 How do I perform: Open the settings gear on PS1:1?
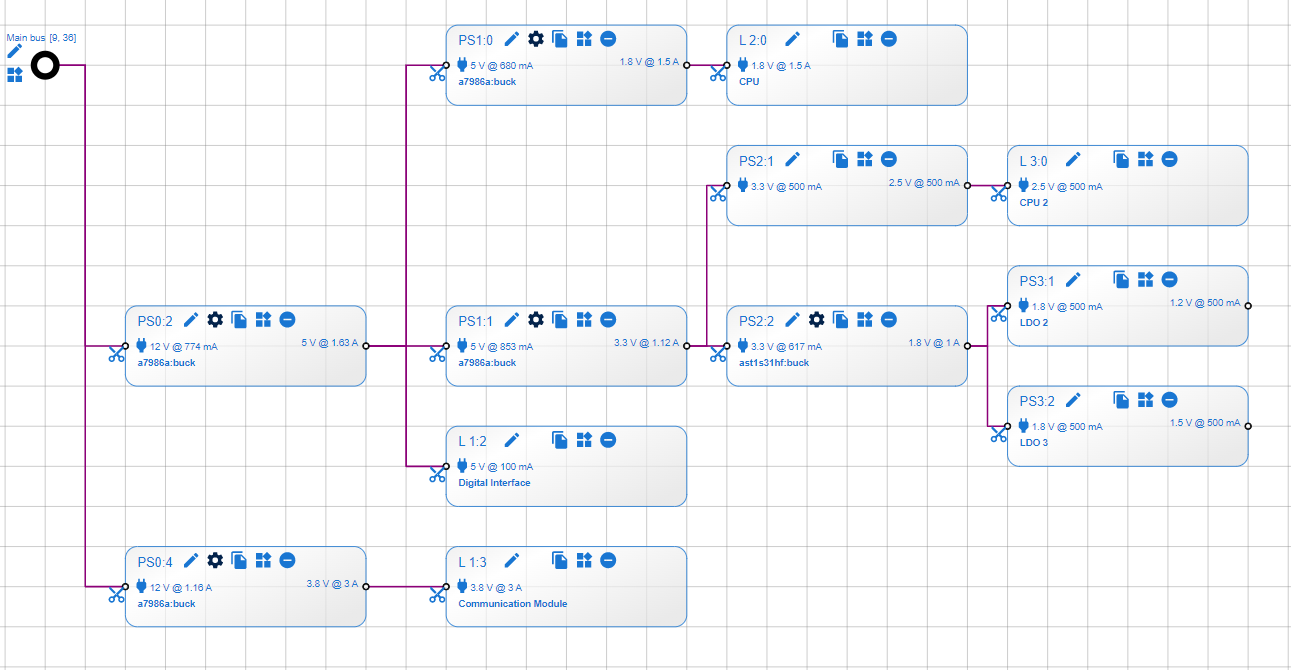pyautogui.click(x=536, y=320)
